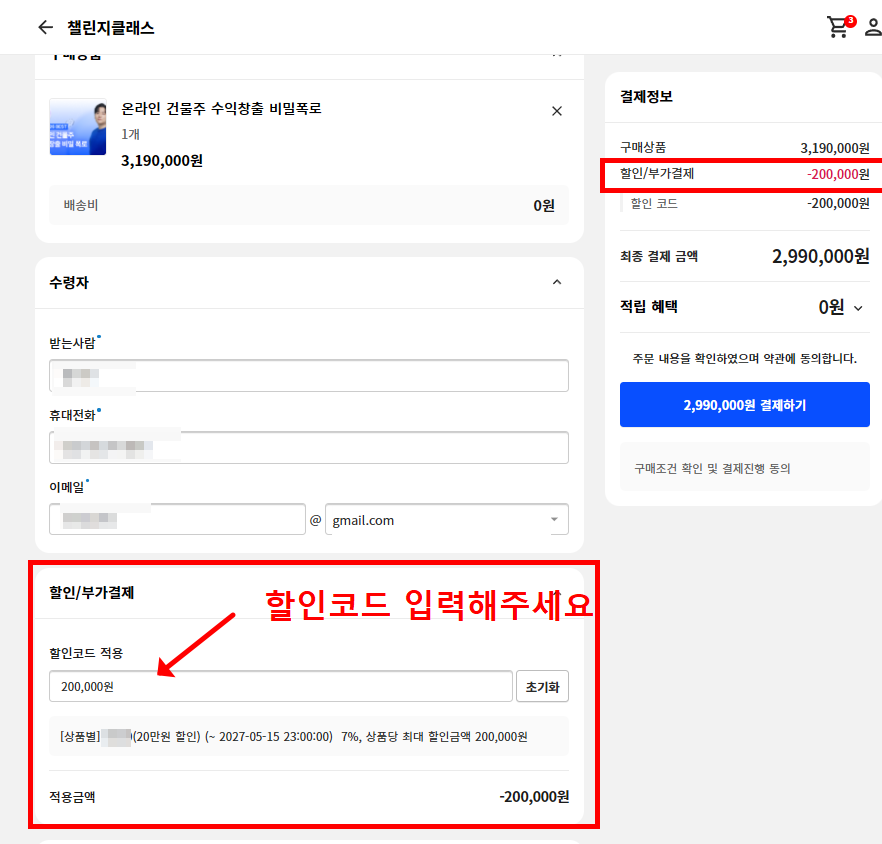Click the 휴대전화 phone input field
Screen dimensions: 882x844
coord(309,447)
